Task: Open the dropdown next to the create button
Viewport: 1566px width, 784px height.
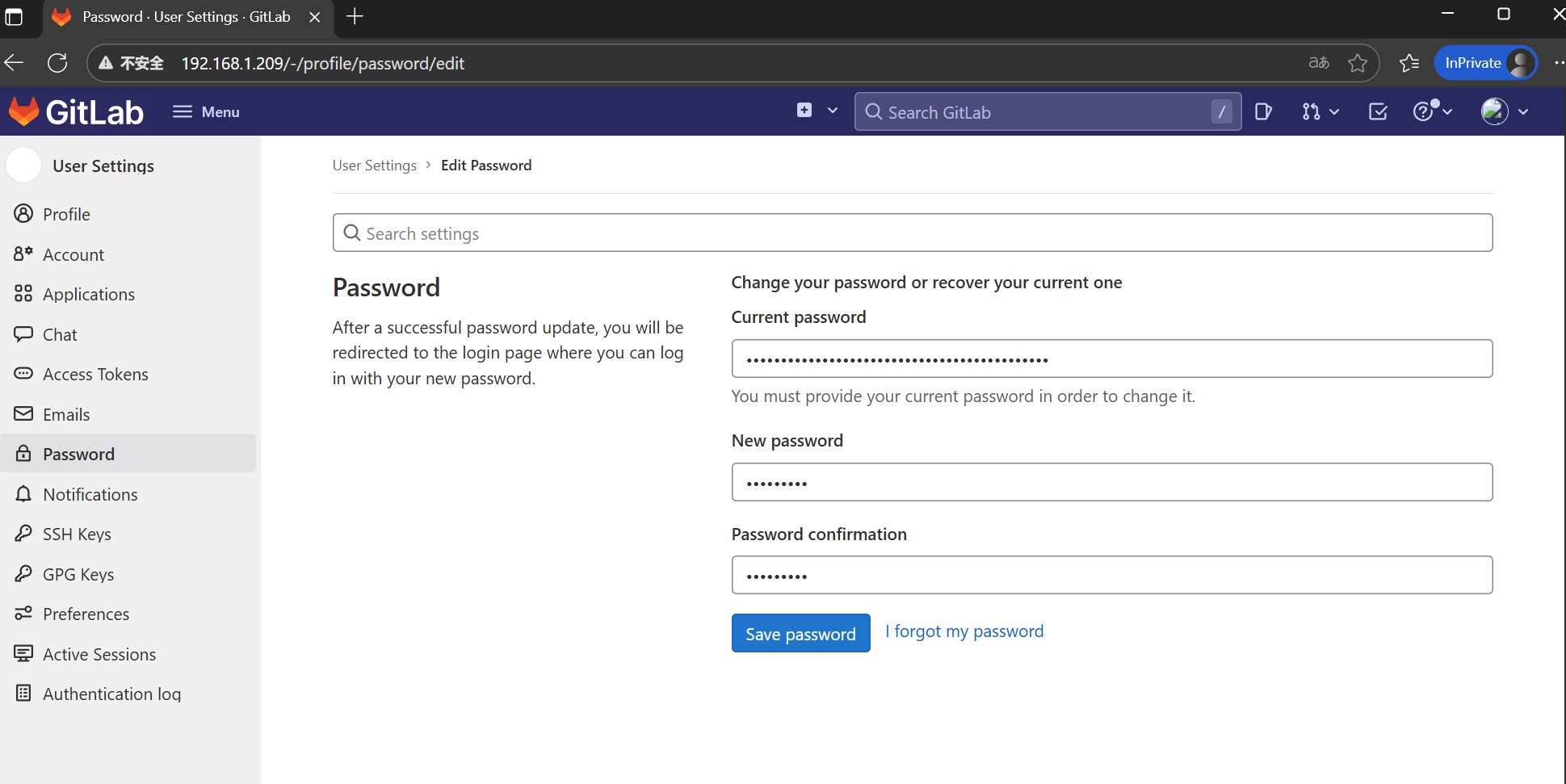Action: (832, 110)
